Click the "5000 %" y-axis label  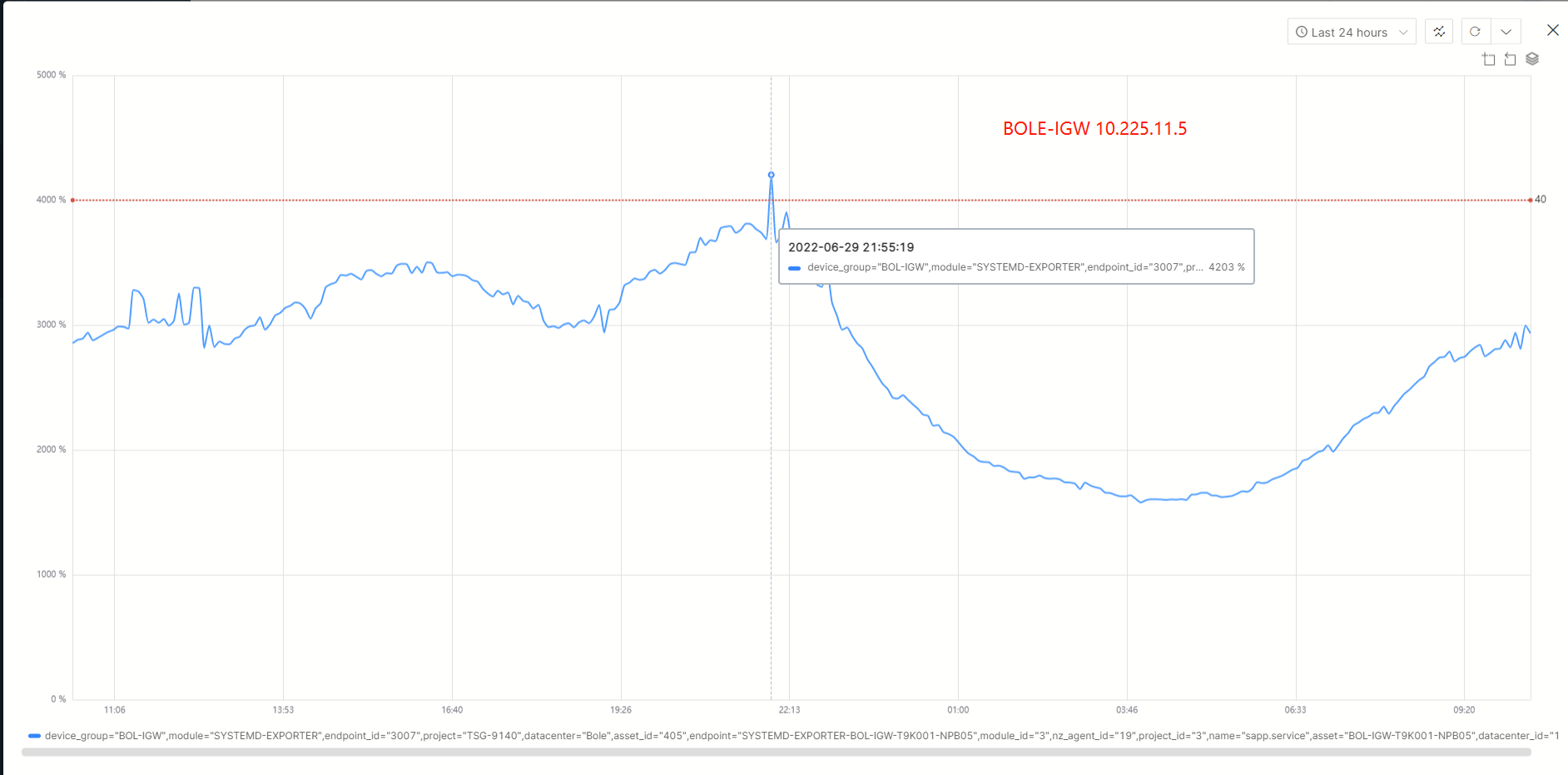51,75
